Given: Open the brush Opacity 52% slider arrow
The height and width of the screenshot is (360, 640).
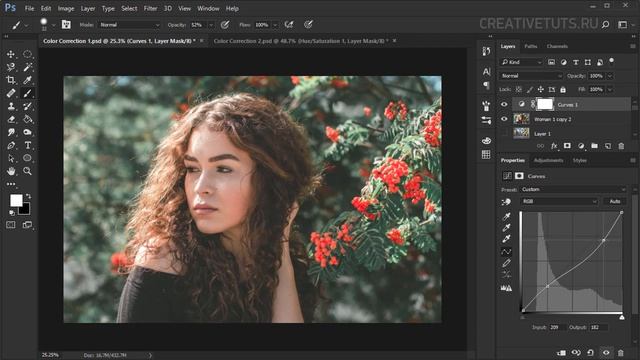Looking at the screenshot, I should [x=211, y=25].
